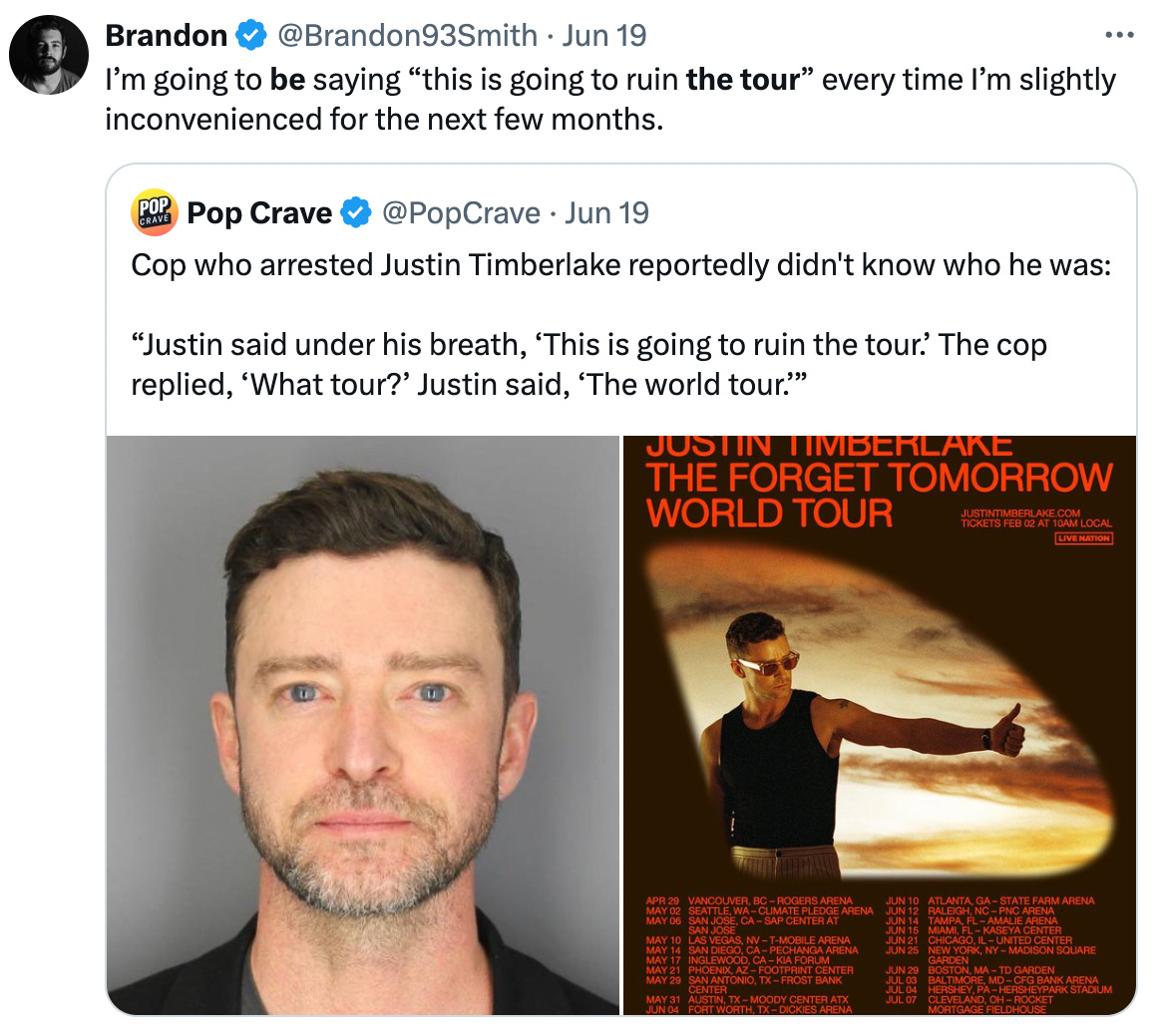
Task: Open the three-dot more options menu
Action: 1119,35
